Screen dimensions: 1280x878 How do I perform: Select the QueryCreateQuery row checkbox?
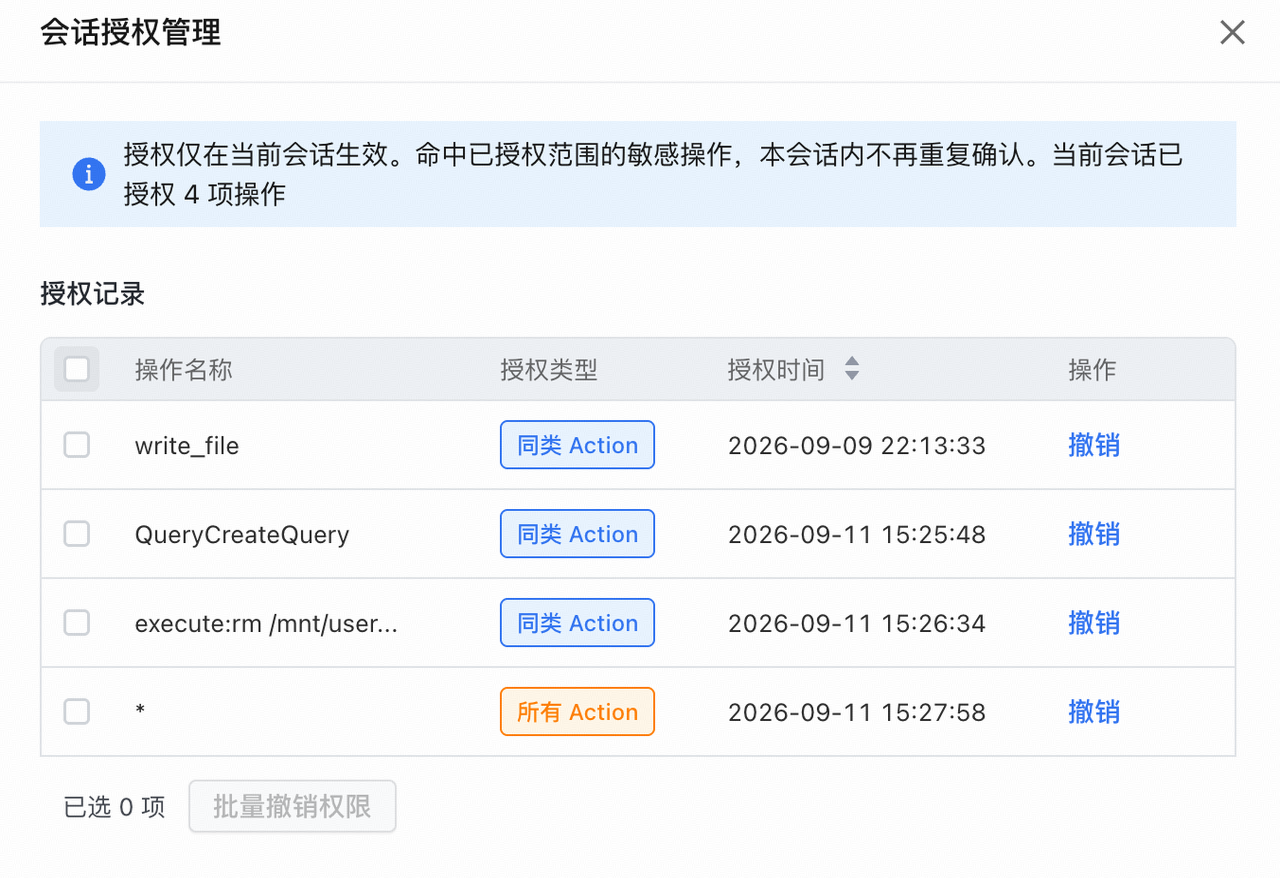coord(77,534)
